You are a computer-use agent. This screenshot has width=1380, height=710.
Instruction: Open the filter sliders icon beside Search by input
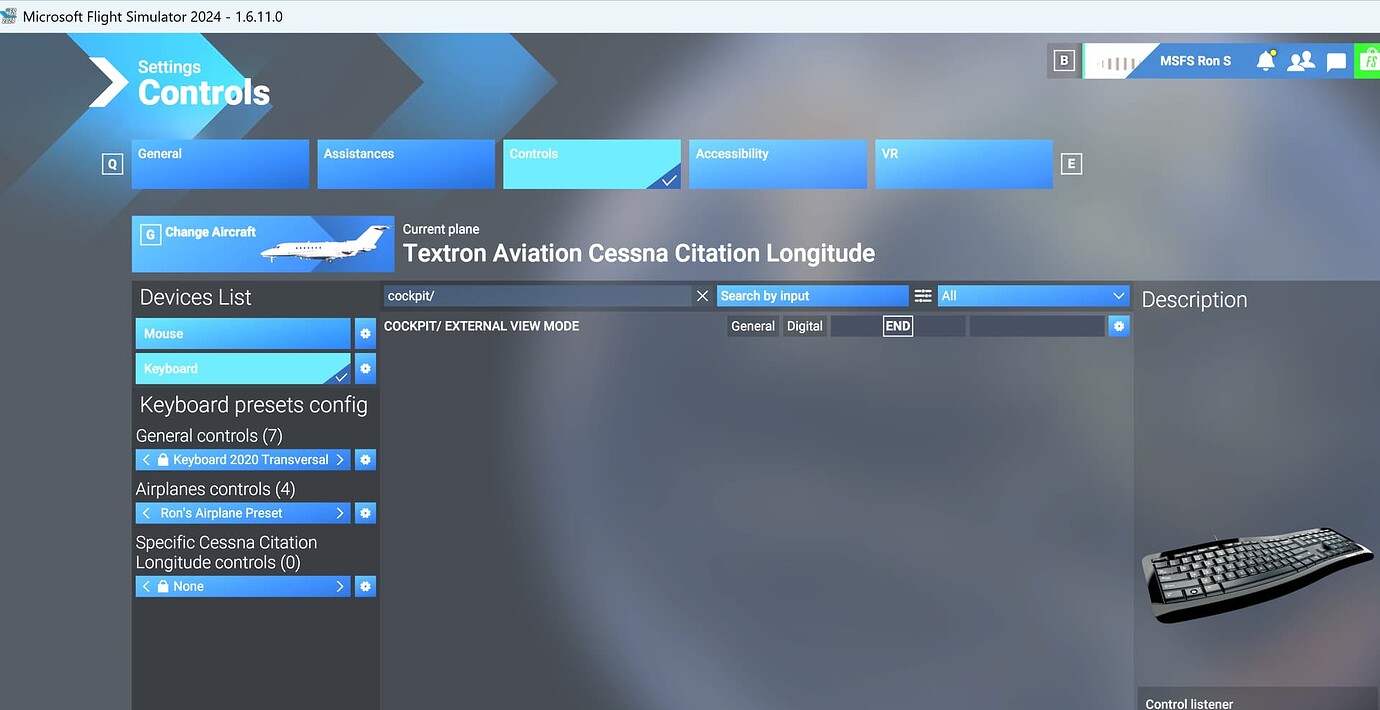[x=923, y=296]
